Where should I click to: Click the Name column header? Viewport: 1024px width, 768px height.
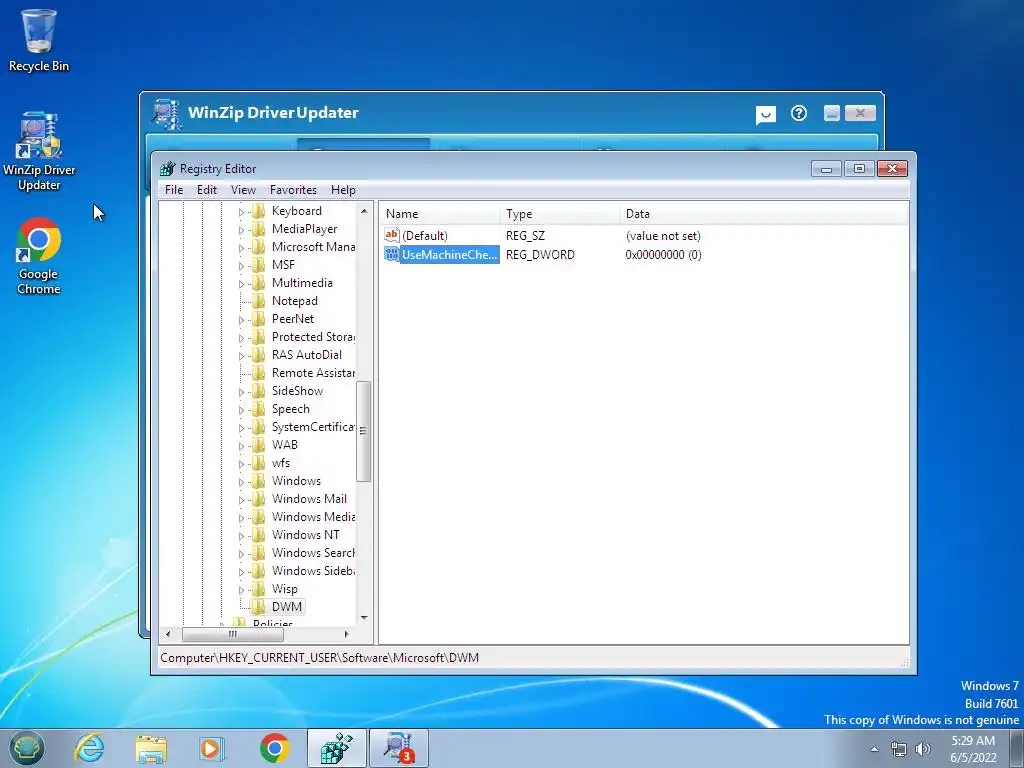click(x=440, y=214)
